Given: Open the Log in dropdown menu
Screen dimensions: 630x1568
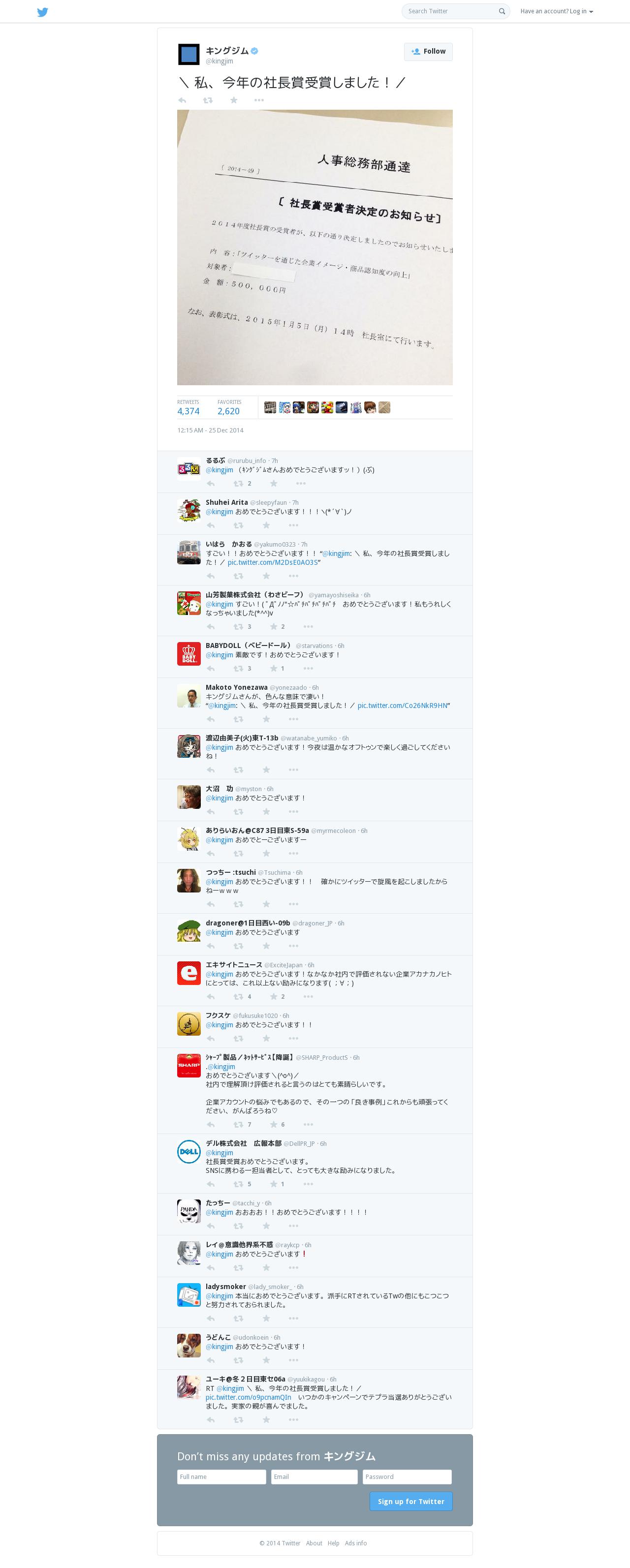Looking at the screenshot, I should click(556, 11).
